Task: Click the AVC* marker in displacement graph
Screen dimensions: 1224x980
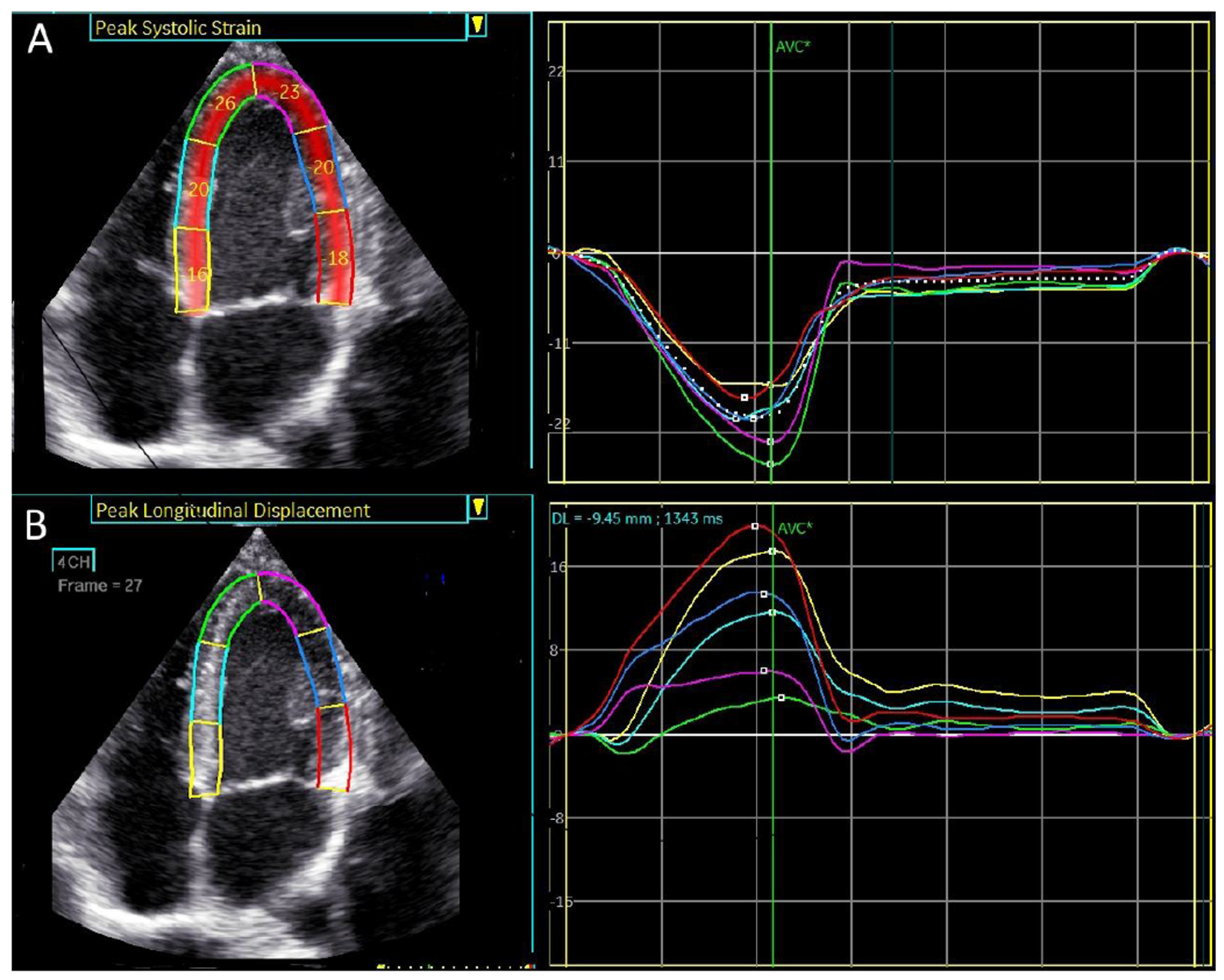Action: coord(795,528)
